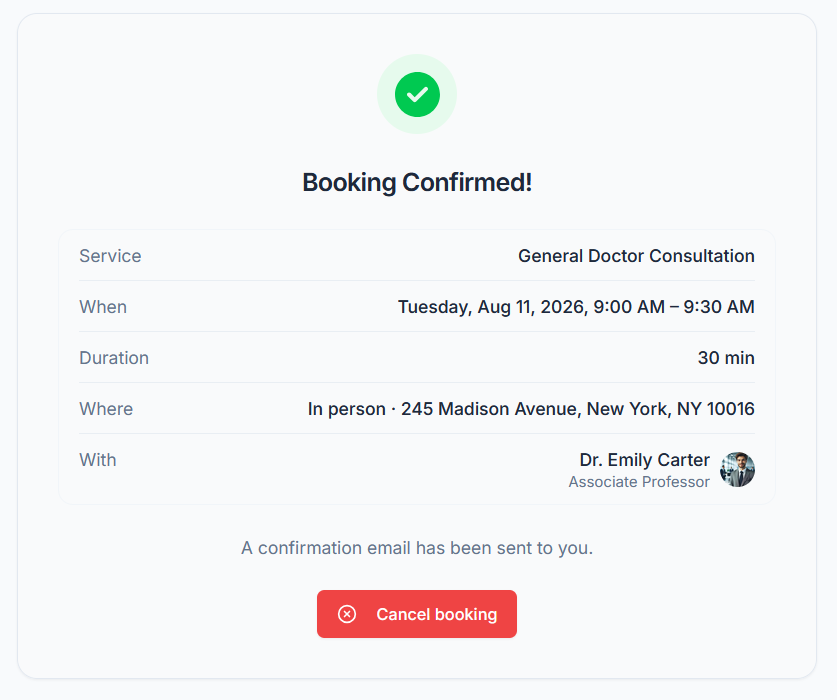Click the Cancel booking button
This screenshot has width=837, height=700.
417,614
